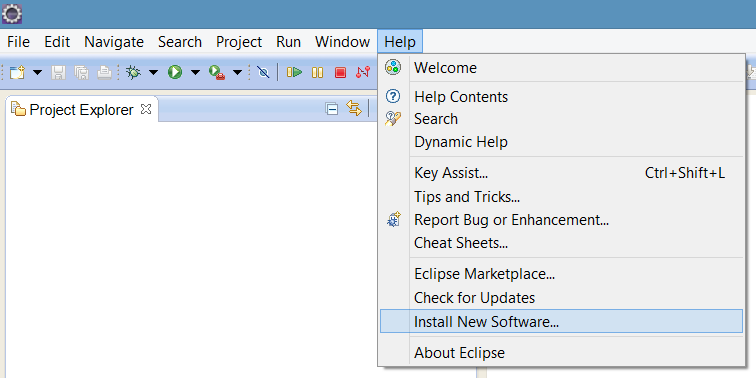Screen dimensions: 756x378
Task: Close the Project Explorer tab
Action: (146, 109)
